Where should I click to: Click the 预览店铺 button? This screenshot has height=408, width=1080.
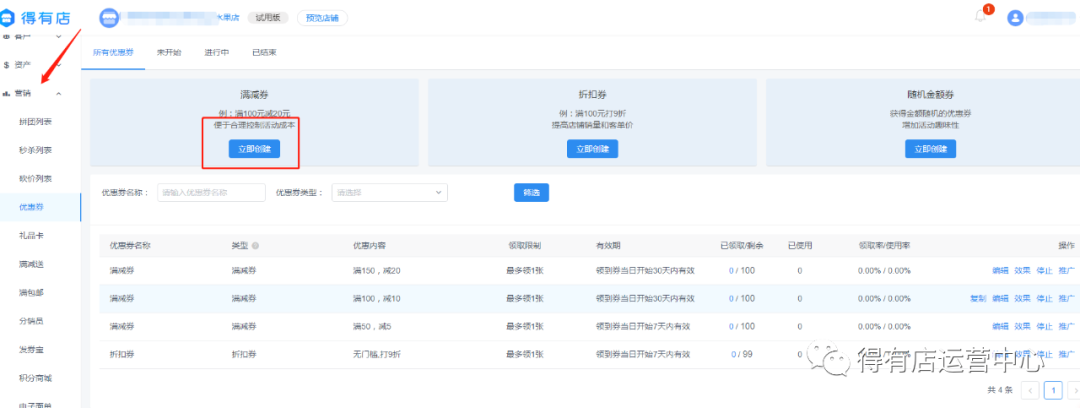322,19
